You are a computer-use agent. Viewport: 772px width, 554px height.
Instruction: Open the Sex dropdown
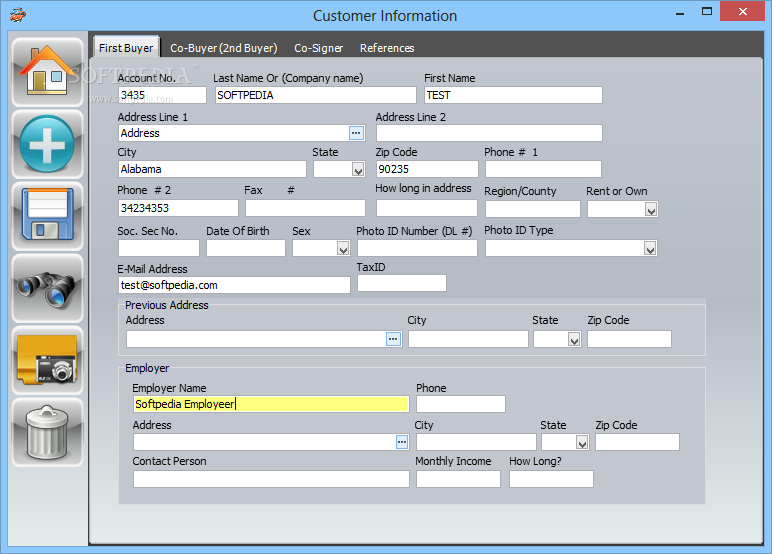pos(343,249)
